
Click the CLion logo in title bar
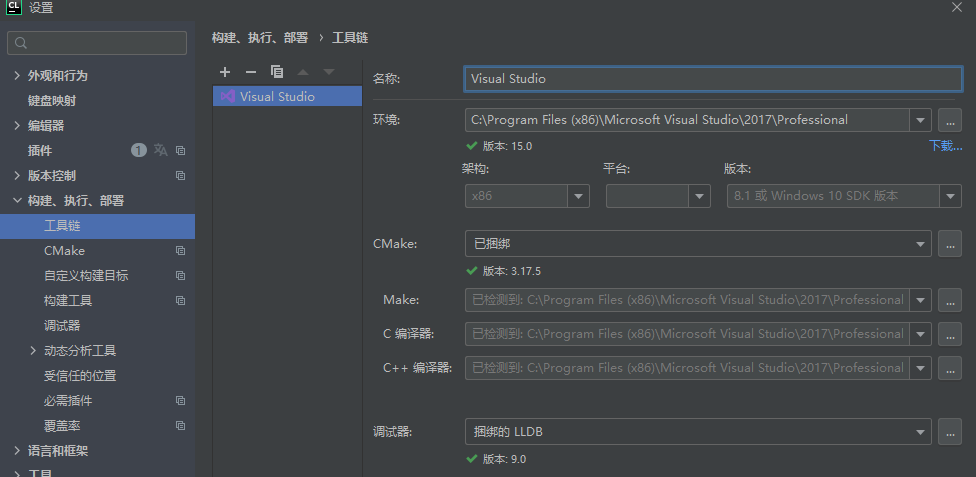(x=14, y=7)
